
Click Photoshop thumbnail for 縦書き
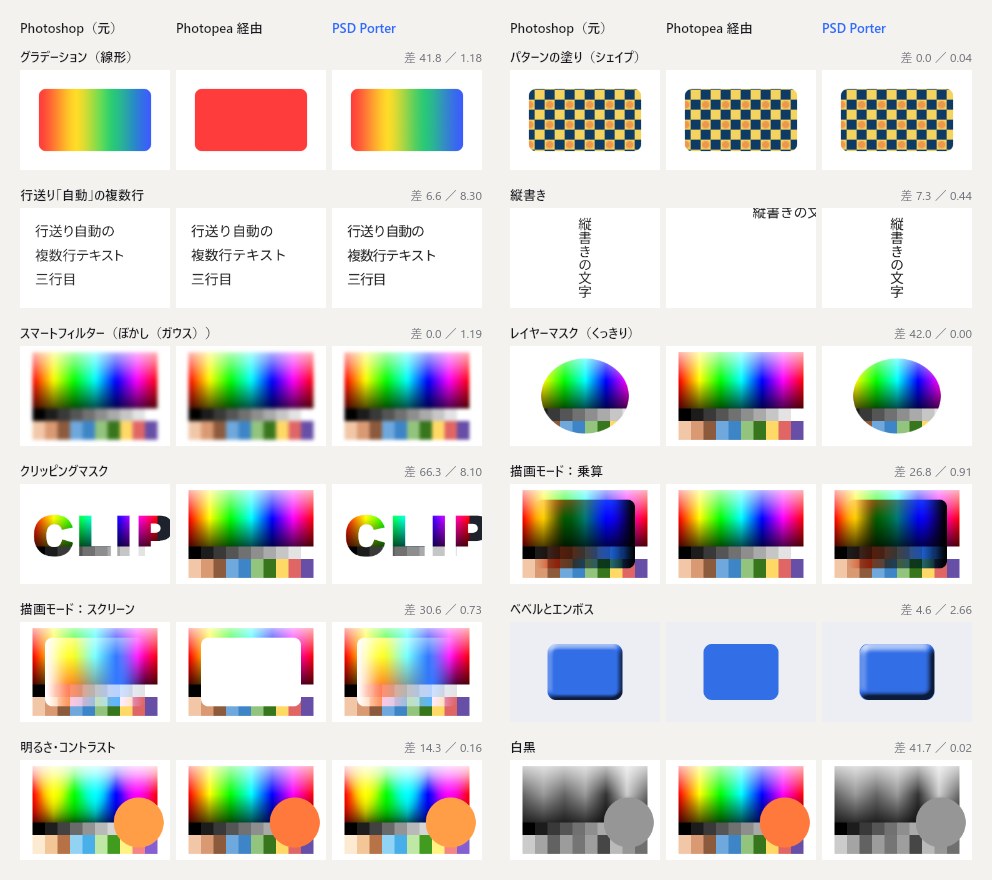(x=585, y=258)
